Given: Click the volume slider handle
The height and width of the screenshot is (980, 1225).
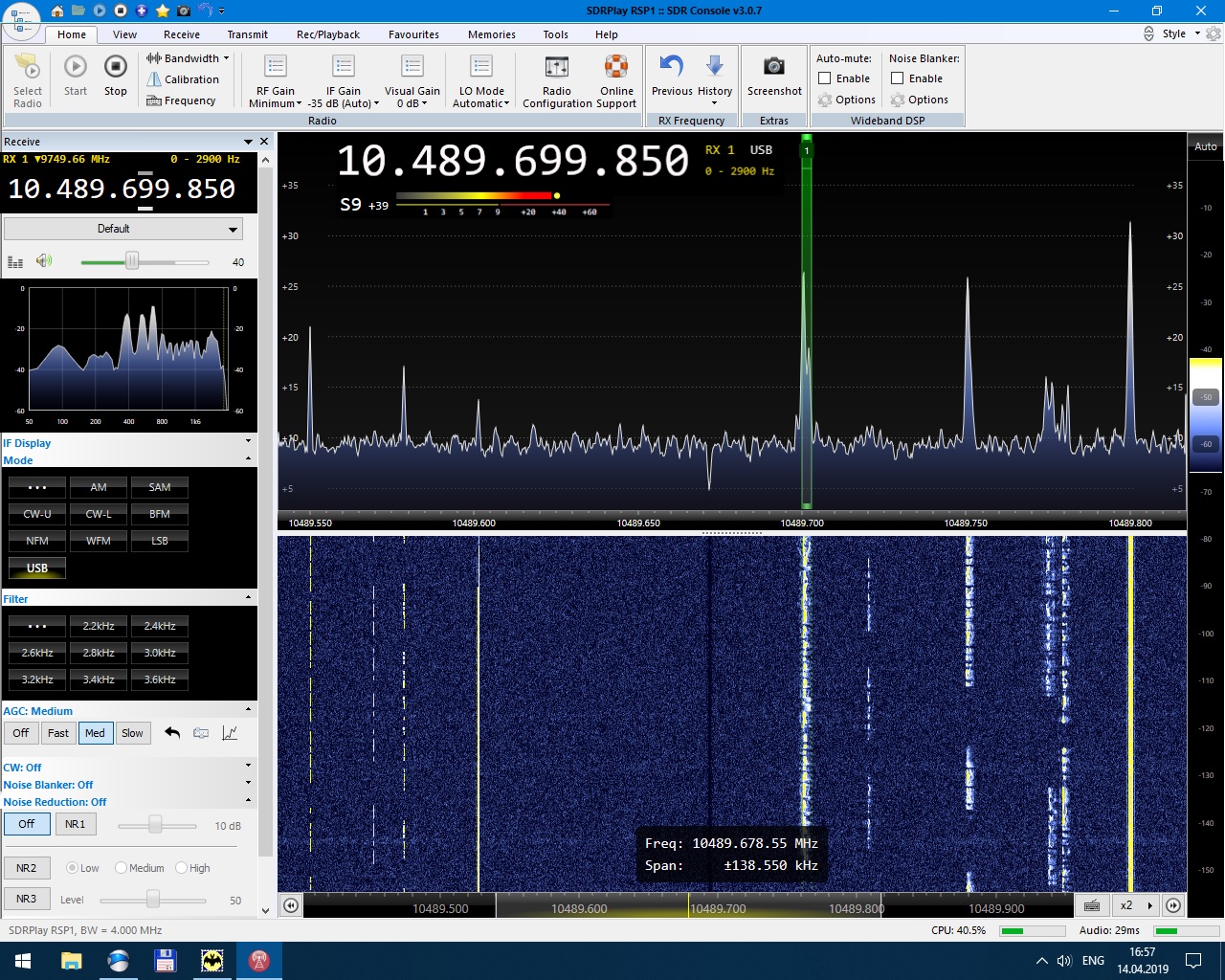Looking at the screenshot, I should [x=132, y=261].
